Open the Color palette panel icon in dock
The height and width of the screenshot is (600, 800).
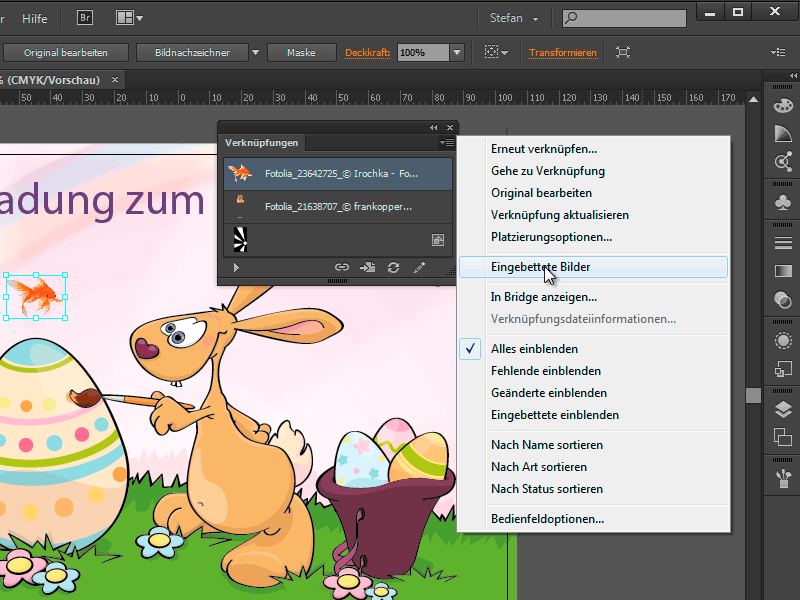coord(783,106)
